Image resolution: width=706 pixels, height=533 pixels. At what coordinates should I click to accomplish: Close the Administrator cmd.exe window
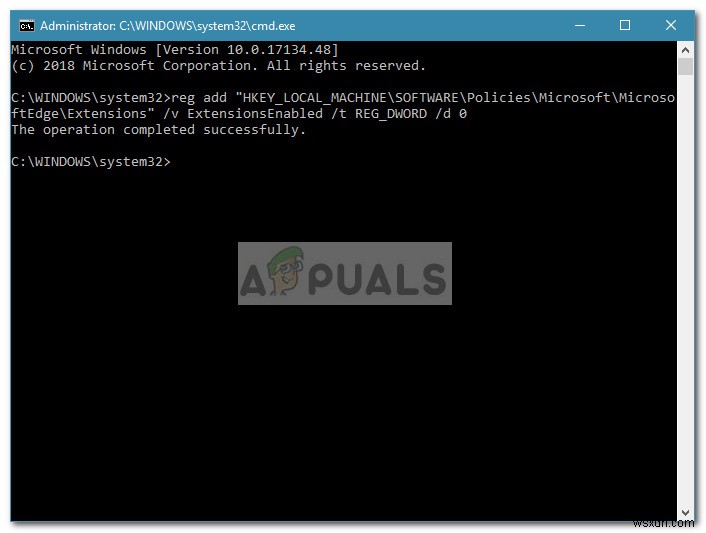(x=670, y=25)
